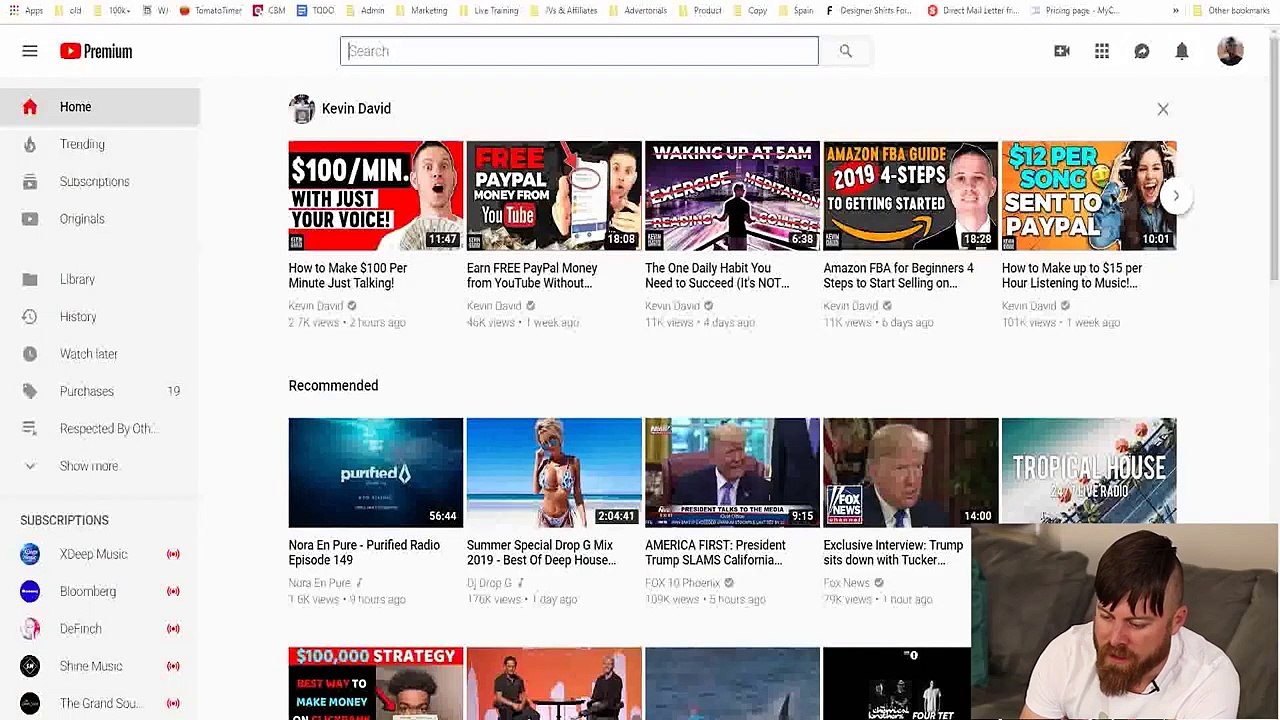Open the XDeep Music subscription

[x=100, y=554]
